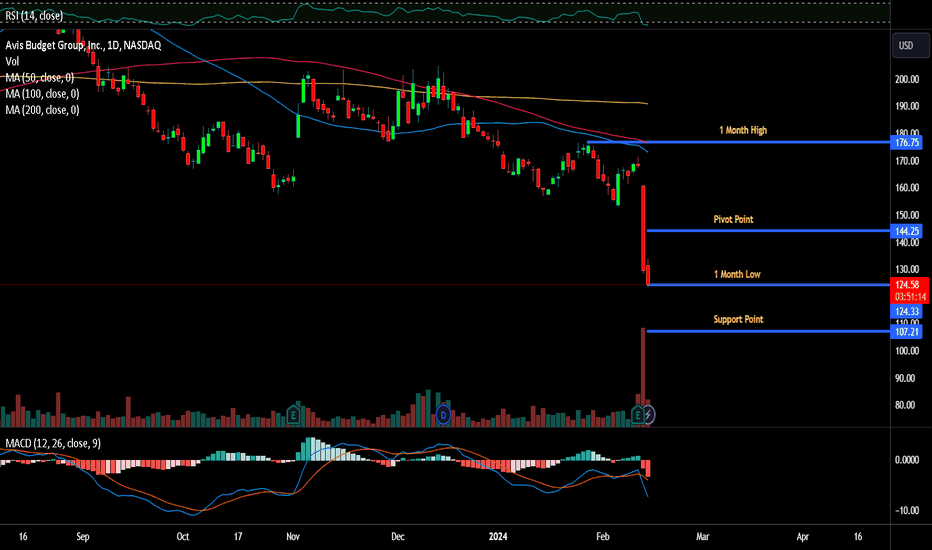Click the dividend D marker near Dec
This screenshot has width=932, height=550.
pos(443,414)
